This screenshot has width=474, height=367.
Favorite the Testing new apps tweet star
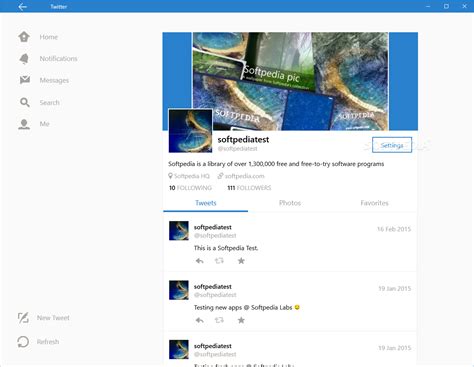pyautogui.click(x=241, y=320)
